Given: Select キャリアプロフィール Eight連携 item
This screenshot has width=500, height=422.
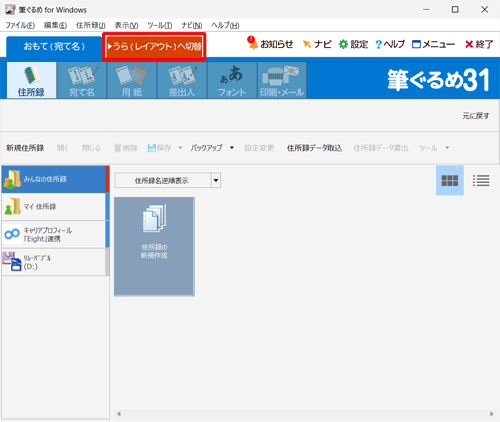Looking at the screenshot, I should point(54,234).
